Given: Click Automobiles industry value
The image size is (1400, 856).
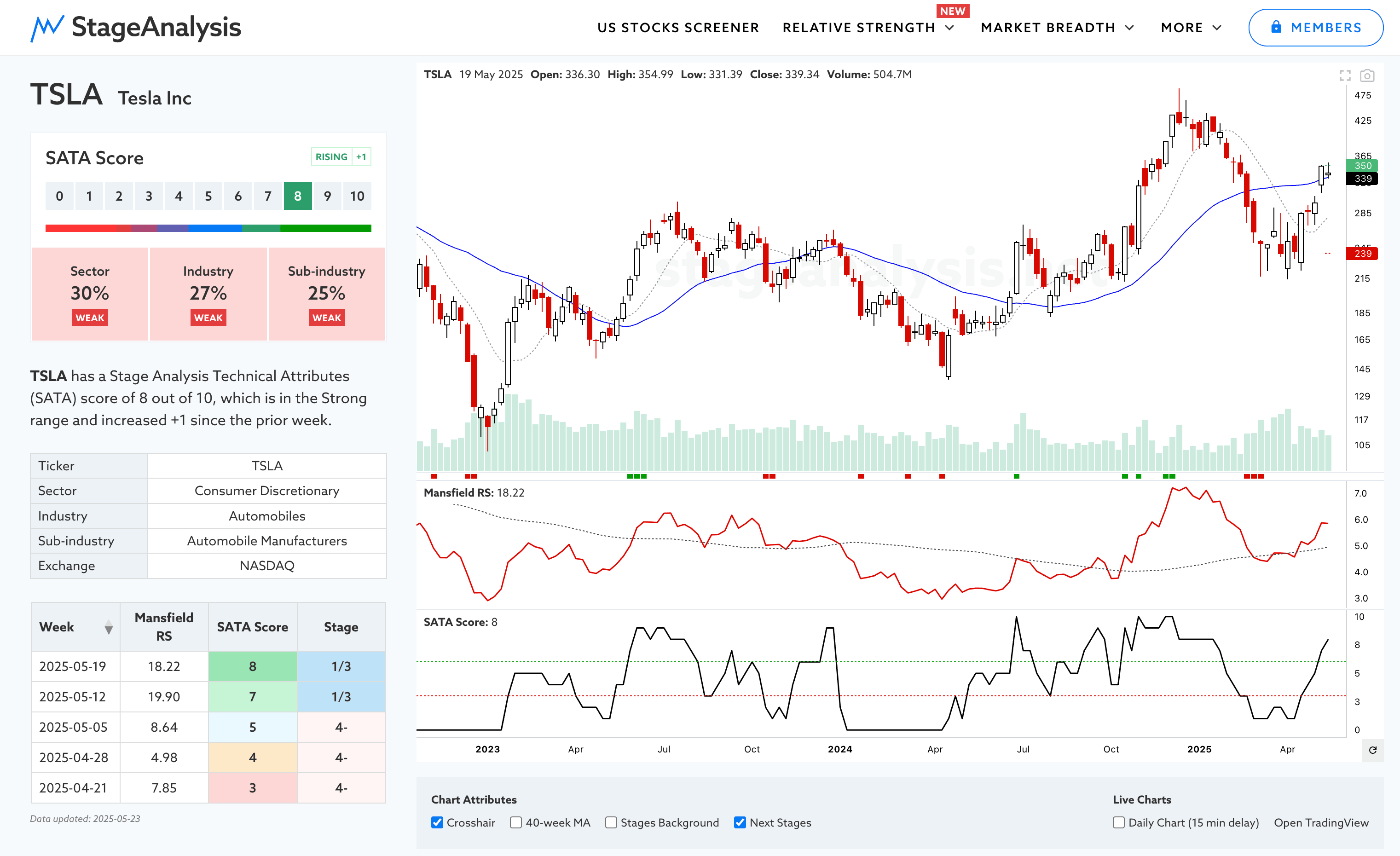Looking at the screenshot, I should point(267,516).
